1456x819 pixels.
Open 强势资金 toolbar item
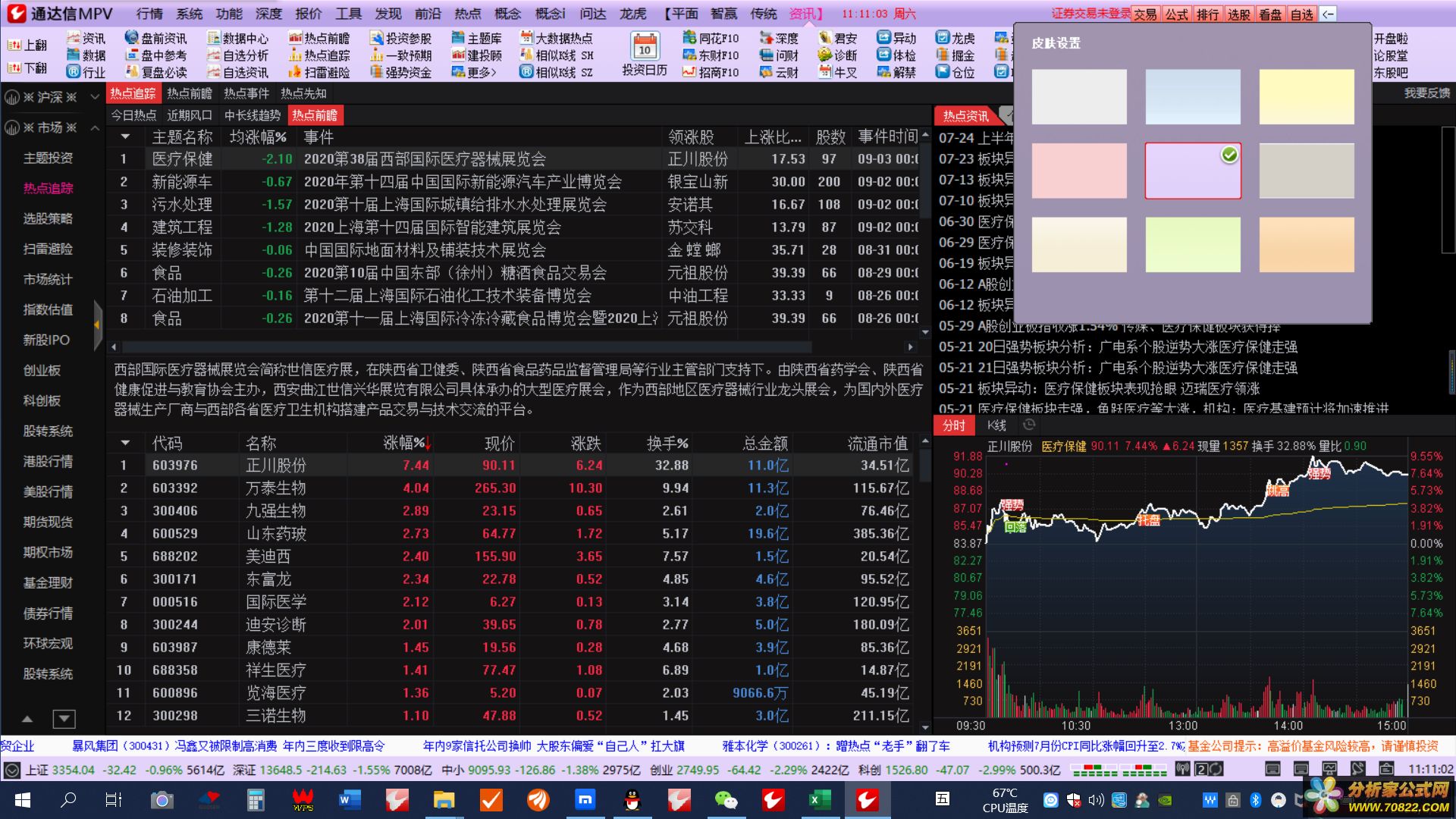(x=400, y=73)
